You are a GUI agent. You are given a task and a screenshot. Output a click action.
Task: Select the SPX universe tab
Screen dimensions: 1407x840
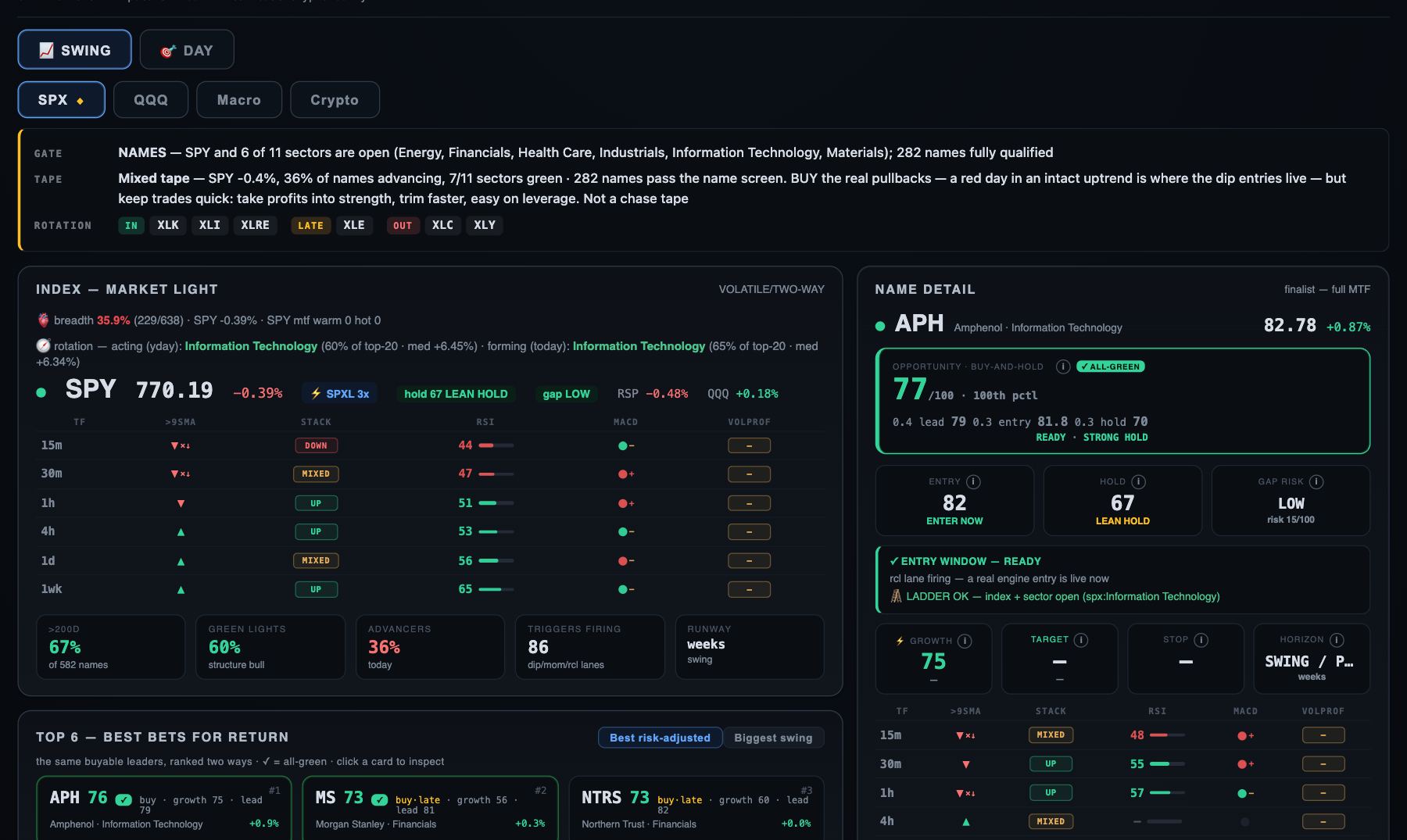pyautogui.click(x=61, y=99)
